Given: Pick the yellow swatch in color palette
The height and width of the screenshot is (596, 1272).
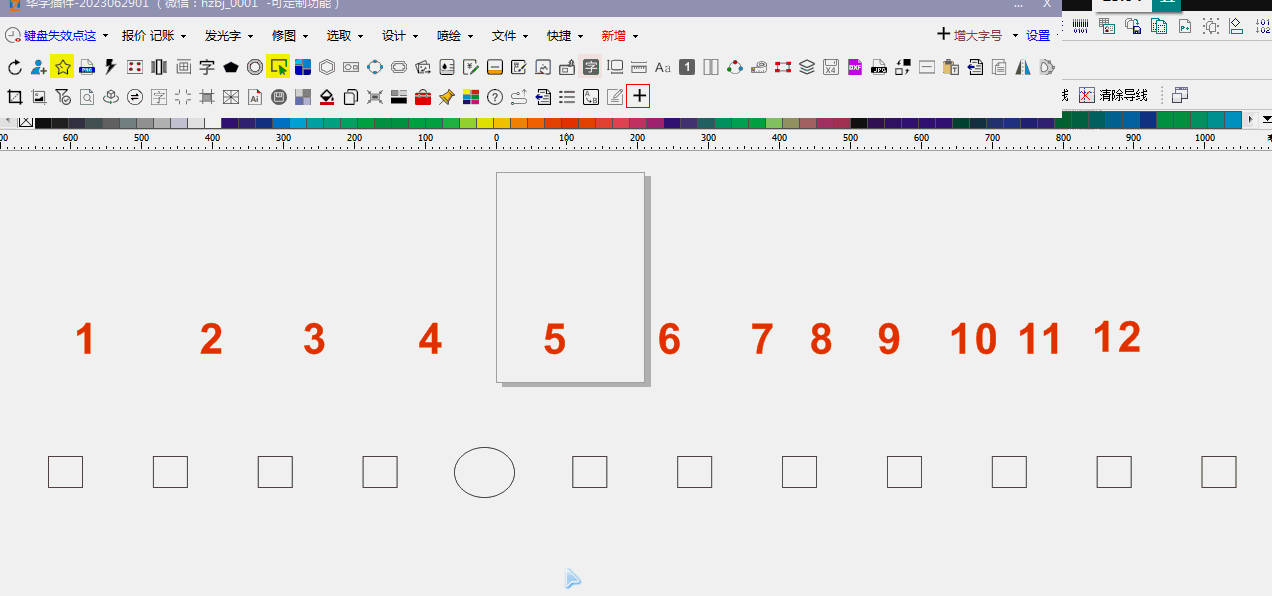Looking at the screenshot, I should tap(485, 122).
